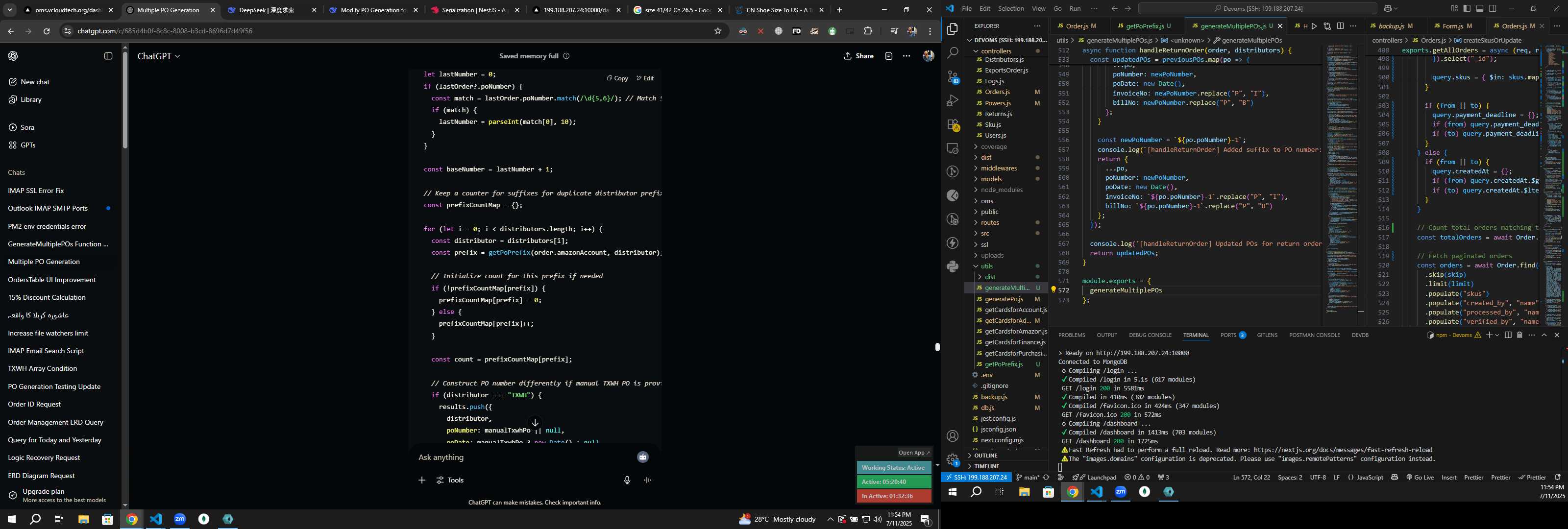Image resolution: width=1568 pixels, height=529 pixels.
Task: Copy the code block in ChatGPT
Action: (617, 78)
